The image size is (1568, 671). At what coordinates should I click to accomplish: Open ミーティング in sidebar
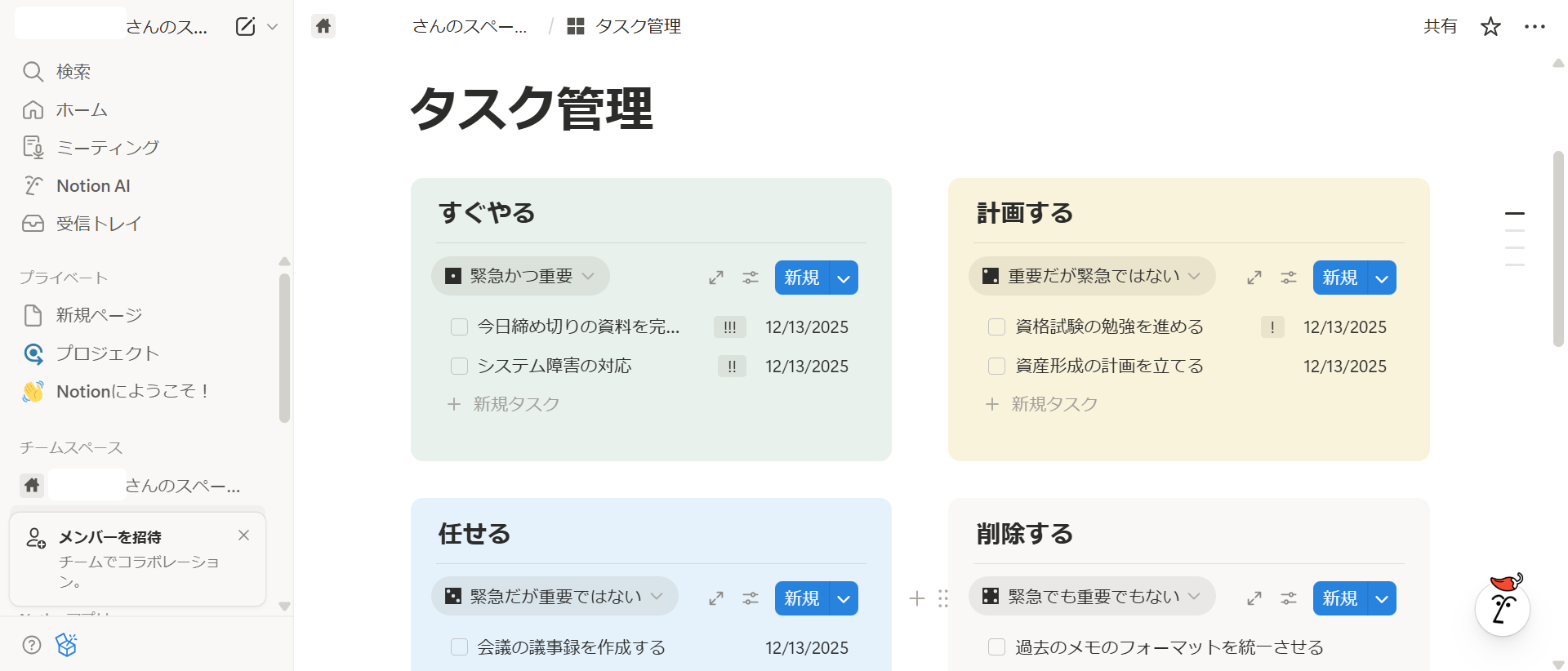tap(147, 148)
